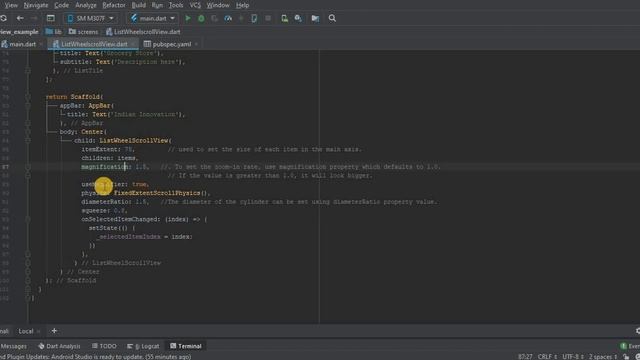Open the Terminal tool window
The height and width of the screenshot is (360, 640).
point(186,346)
